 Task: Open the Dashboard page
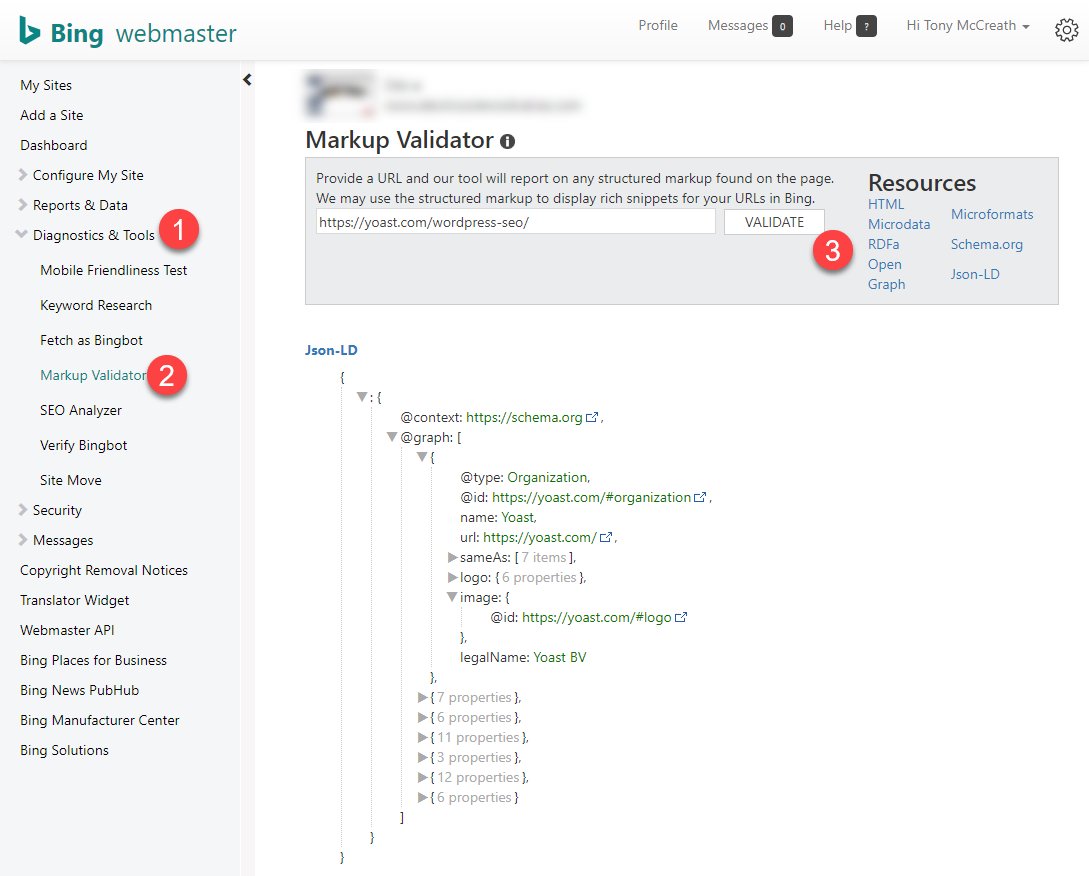click(x=53, y=145)
